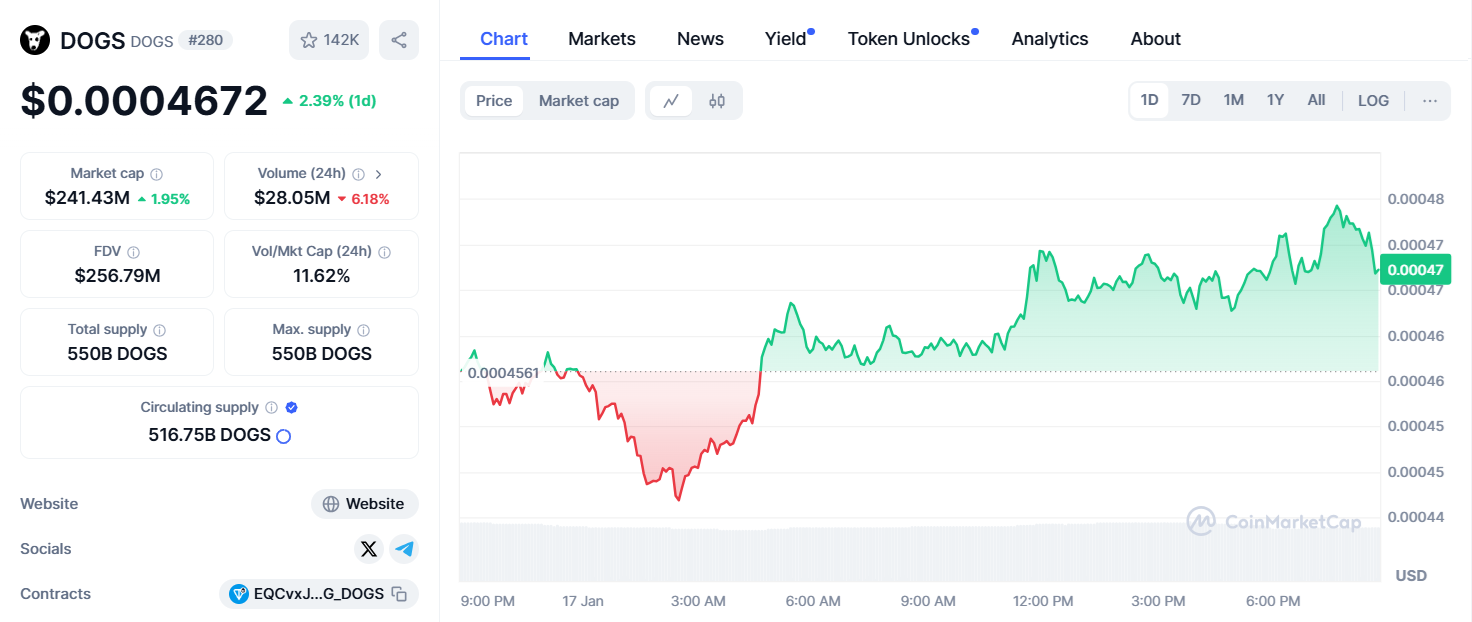The image size is (1472, 622).
Task: Open the Token Unlocks tab
Action: pos(909,39)
